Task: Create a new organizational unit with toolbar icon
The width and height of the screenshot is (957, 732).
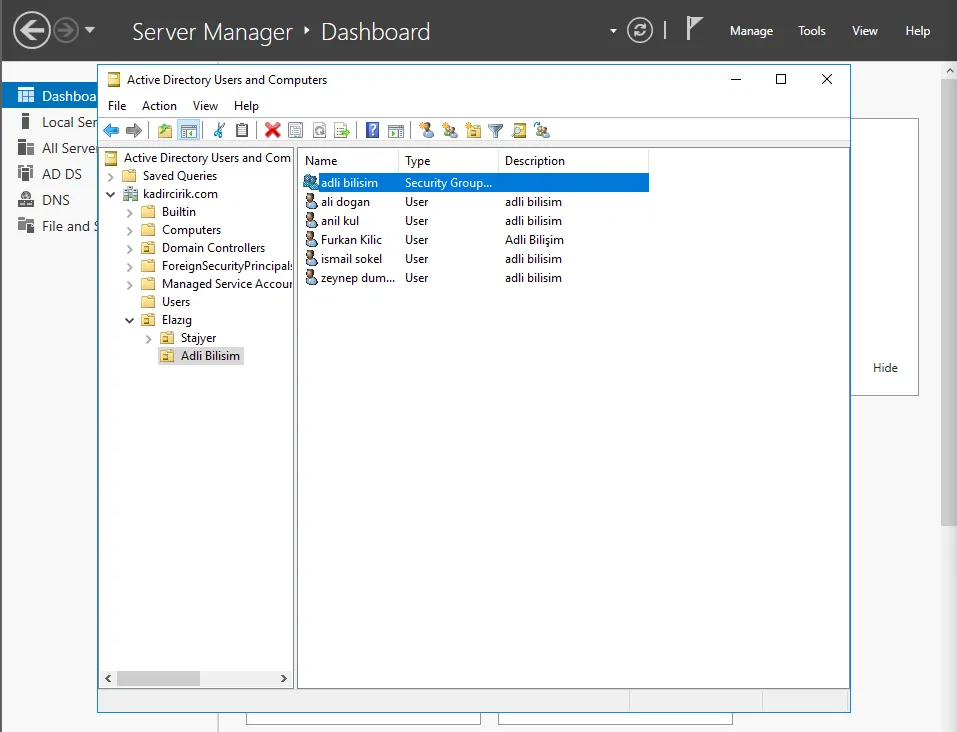Action: click(473, 130)
